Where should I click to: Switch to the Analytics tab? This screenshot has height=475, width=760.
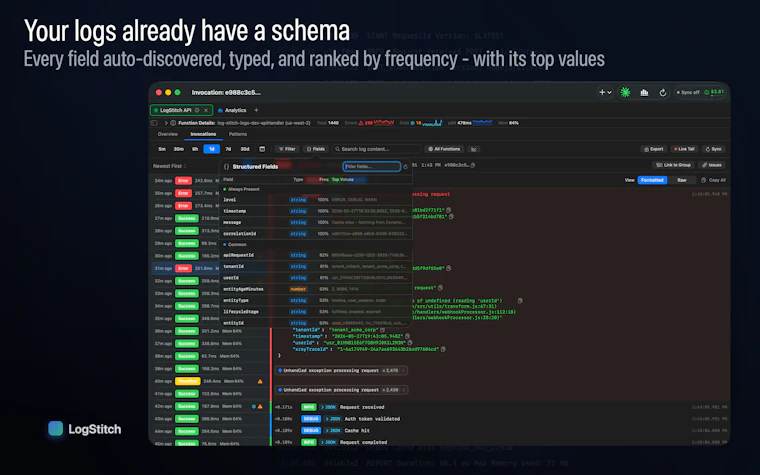click(232, 110)
